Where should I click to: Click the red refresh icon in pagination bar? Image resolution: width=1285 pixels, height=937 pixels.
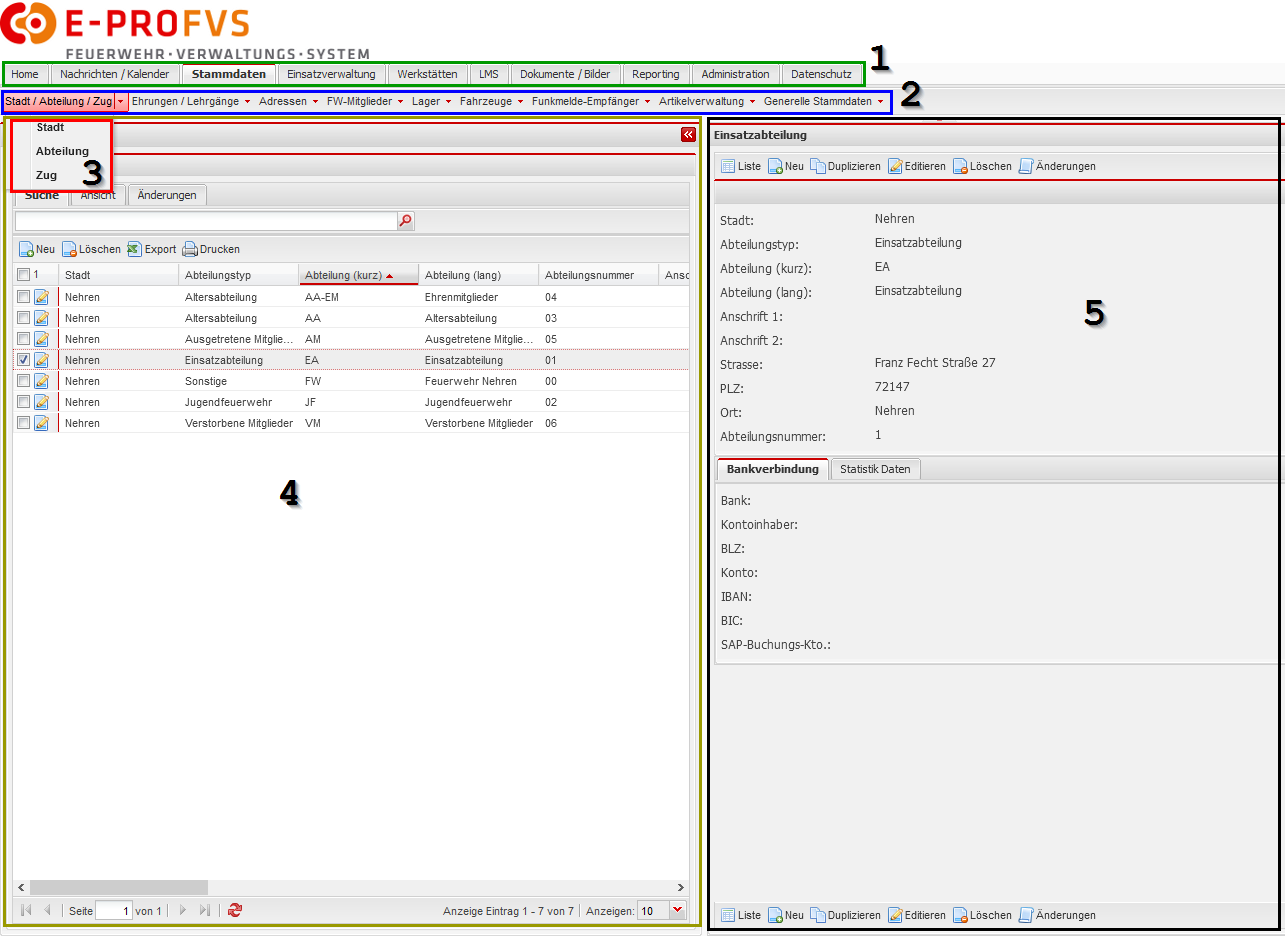pos(234,910)
